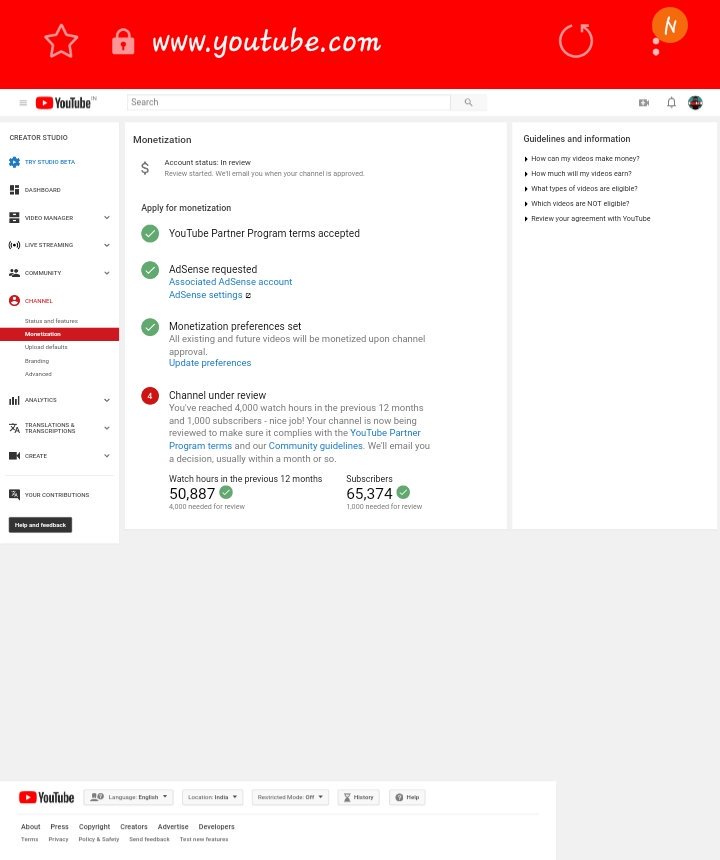
Task: Open the Language: English dropdown
Action: (x=128, y=797)
